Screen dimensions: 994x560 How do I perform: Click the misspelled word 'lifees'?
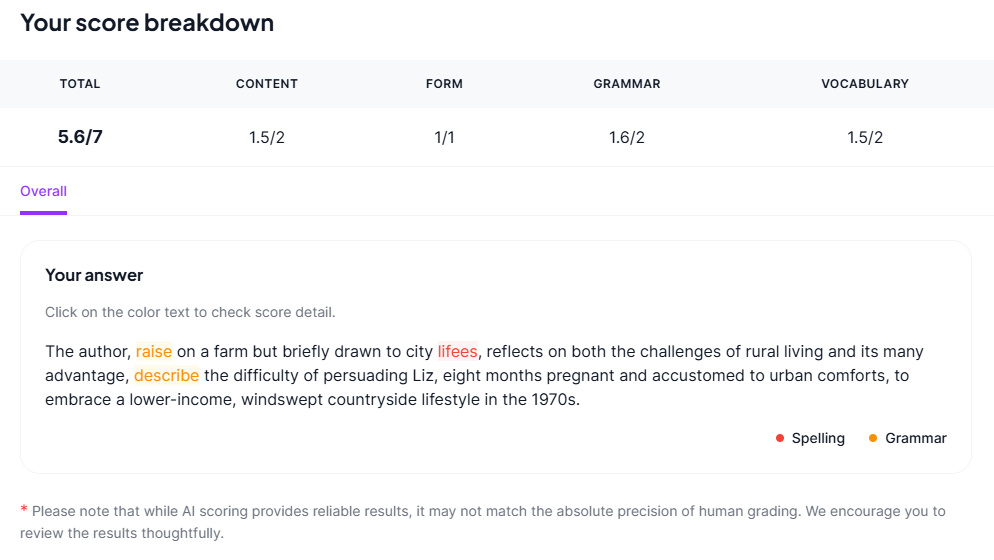point(457,352)
